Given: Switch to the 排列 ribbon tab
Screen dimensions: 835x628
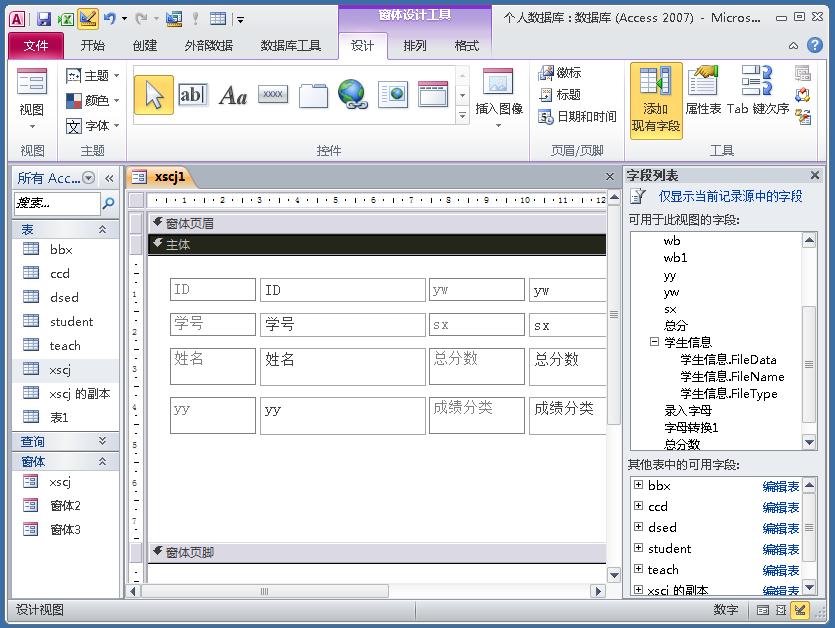Looking at the screenshot, I should click(413, 45).
